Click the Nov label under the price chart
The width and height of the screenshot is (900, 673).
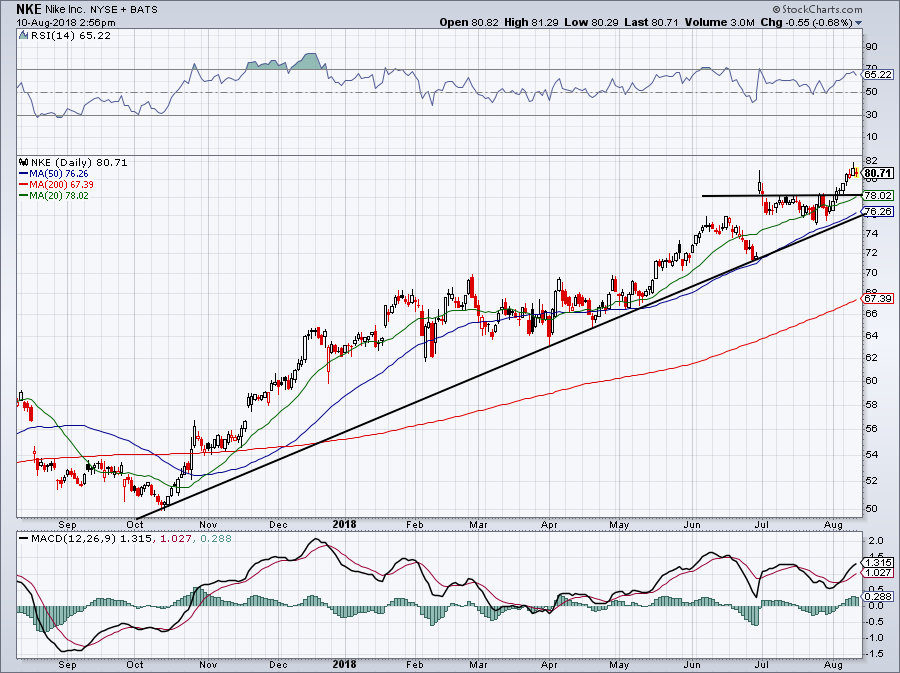(208, 524)
